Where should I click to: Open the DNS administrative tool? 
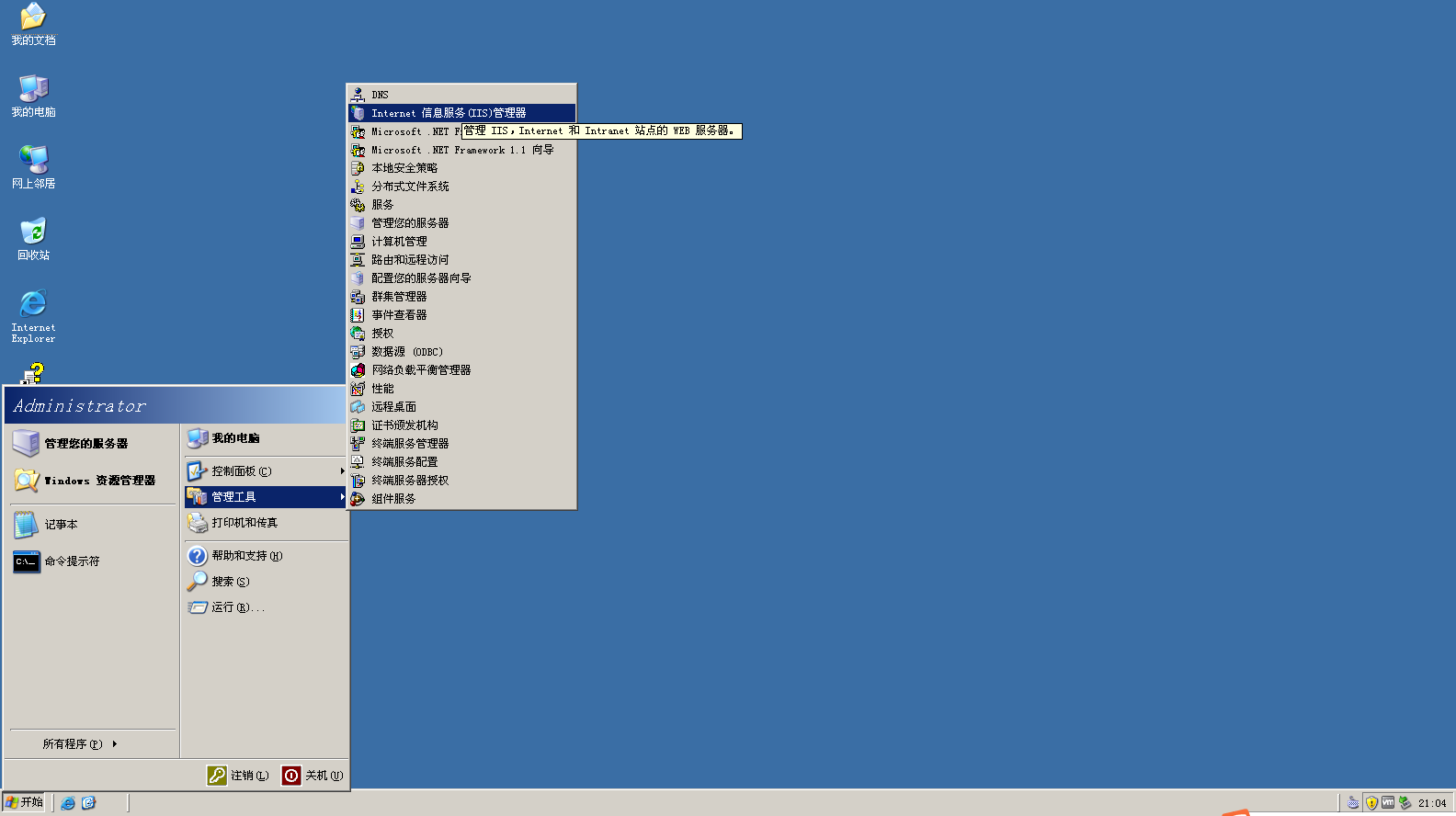click(461, 95)
